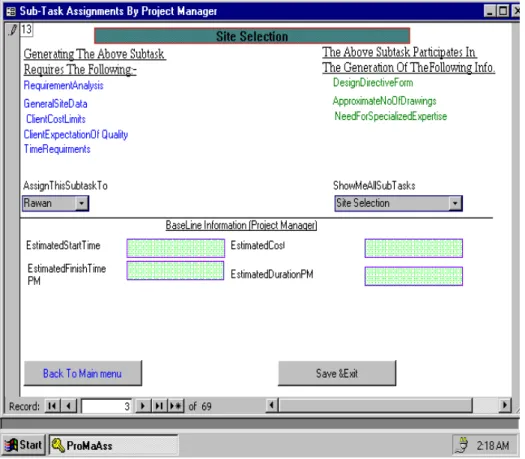Click the Site Selection title banner
525x459 pixels.
253,36
